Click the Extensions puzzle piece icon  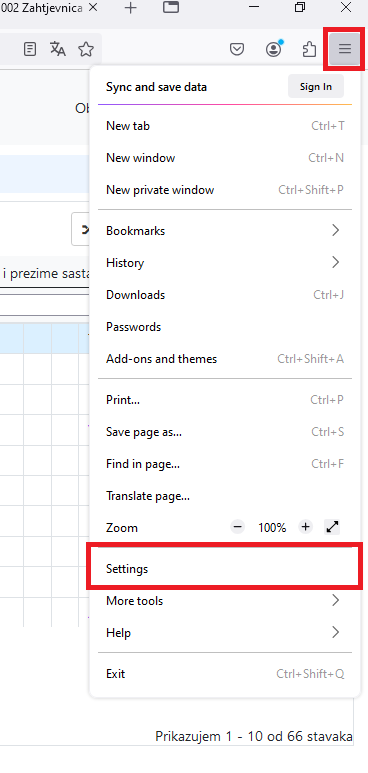point(309,49)
